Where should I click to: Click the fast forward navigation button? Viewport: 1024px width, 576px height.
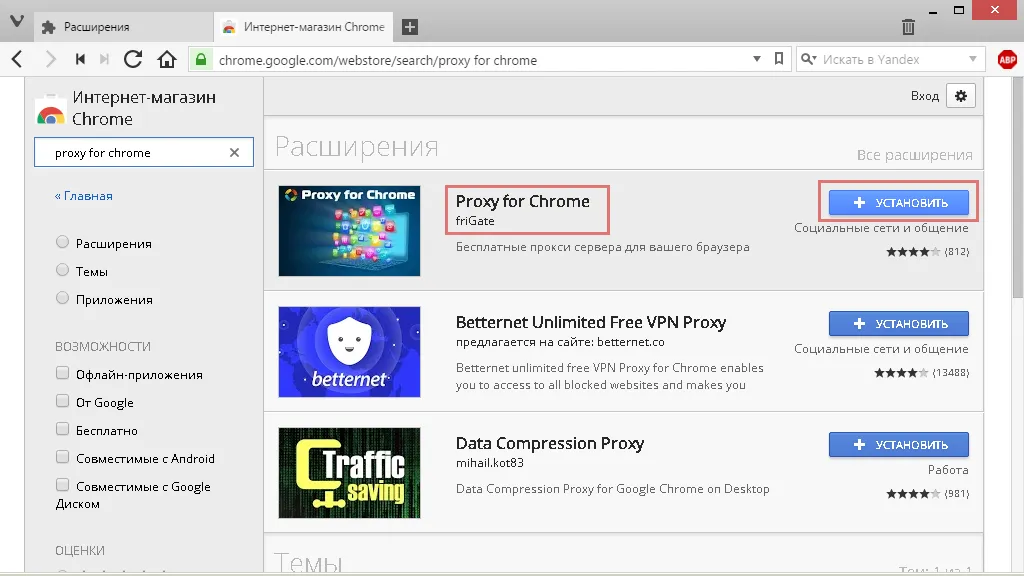(x=104, y=59)
